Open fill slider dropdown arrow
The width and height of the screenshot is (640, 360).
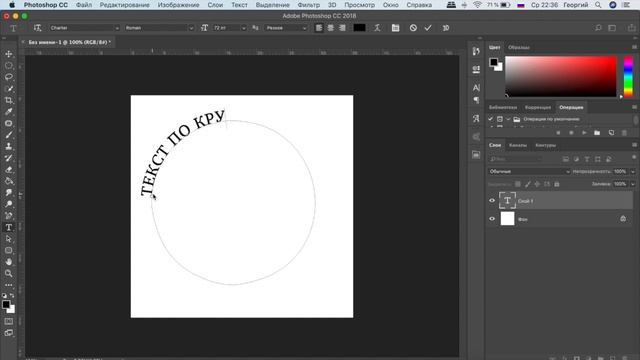pyautogui.click(x=633, y=184)
